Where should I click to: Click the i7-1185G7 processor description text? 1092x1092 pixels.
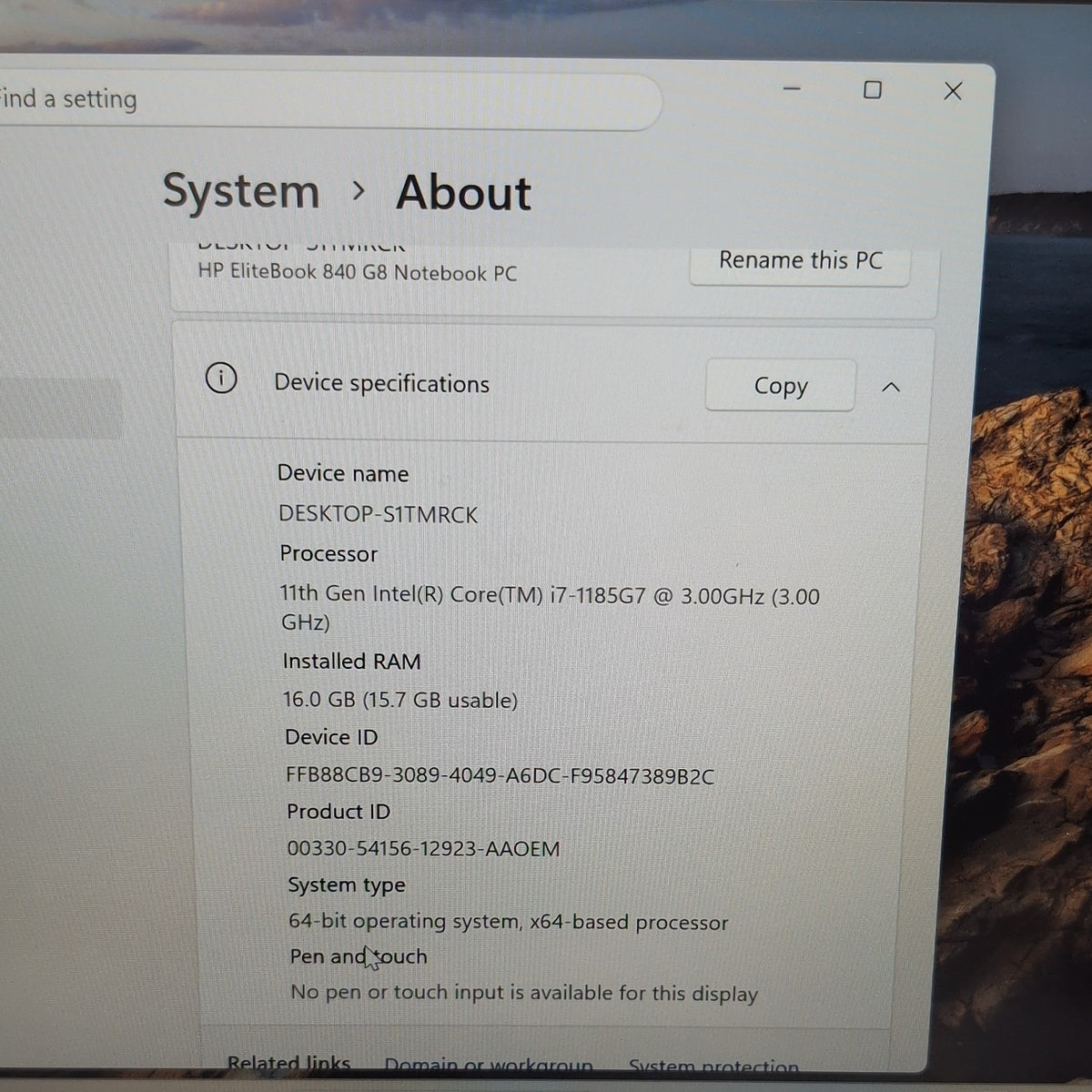tap(550, 608)
